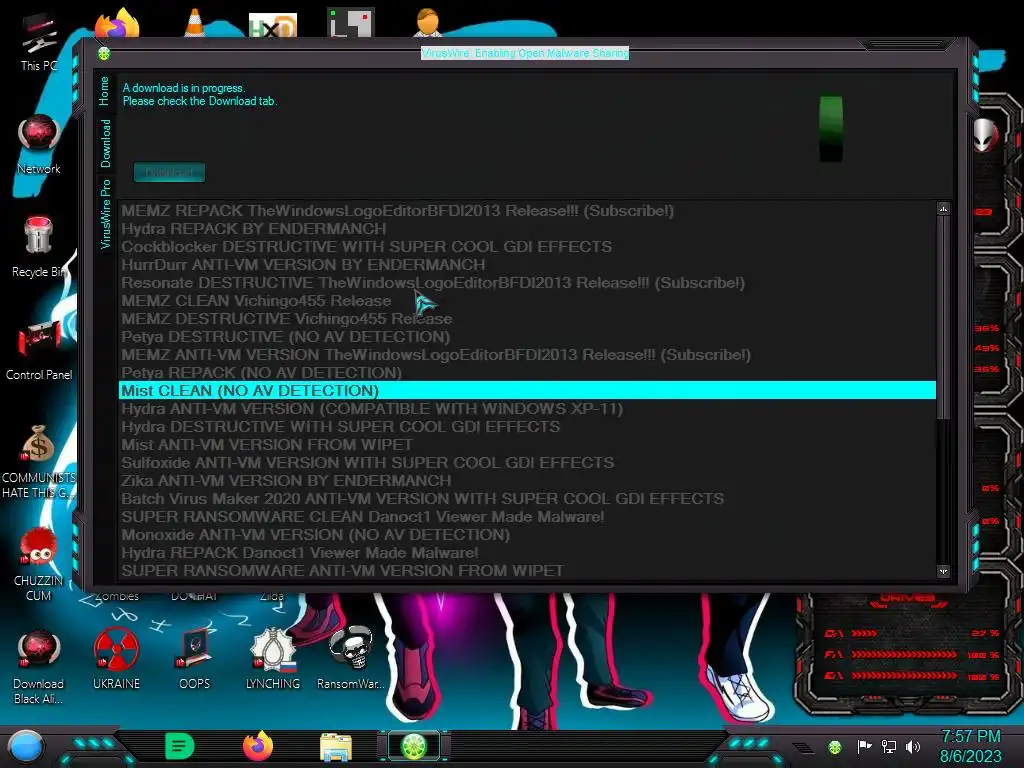
Task: Select 'Mist ANTI-VM VERSION FROM WIPET'
Action: point(528,445)
